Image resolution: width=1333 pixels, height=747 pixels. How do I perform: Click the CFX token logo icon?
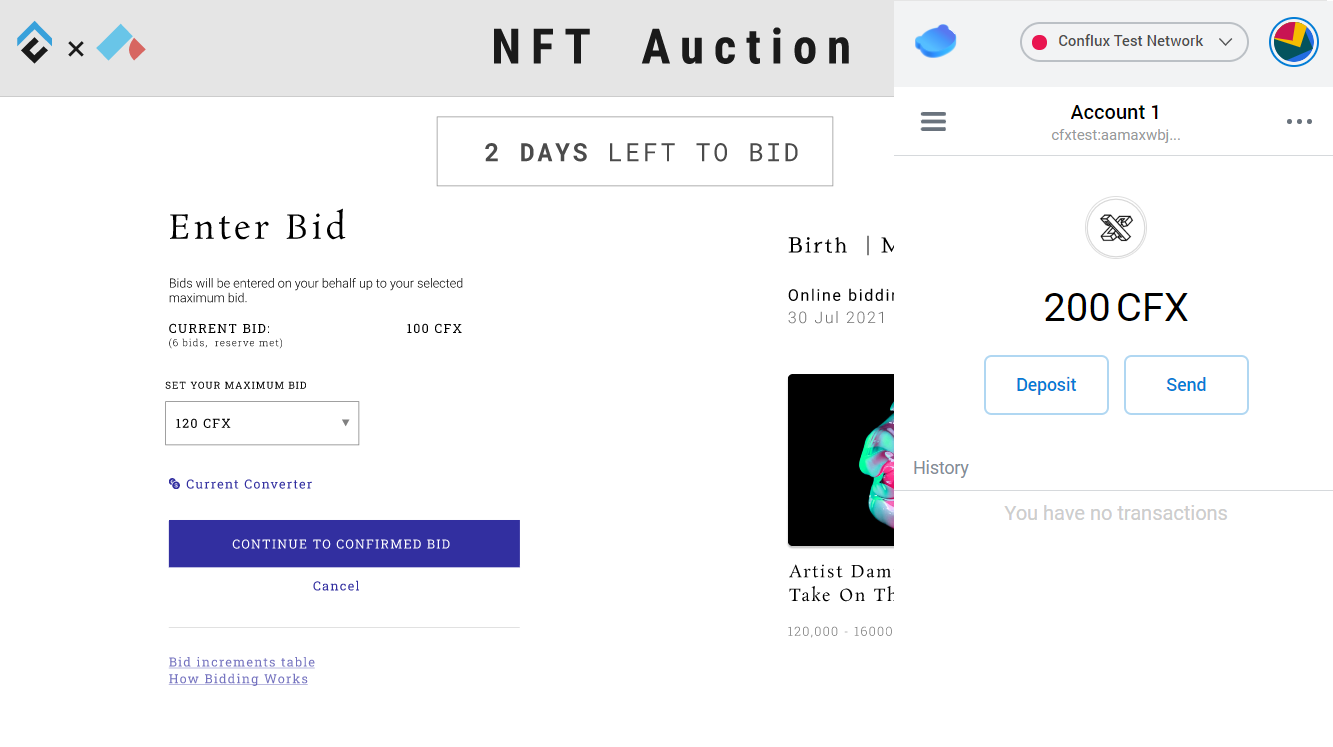coord(1116,228)
